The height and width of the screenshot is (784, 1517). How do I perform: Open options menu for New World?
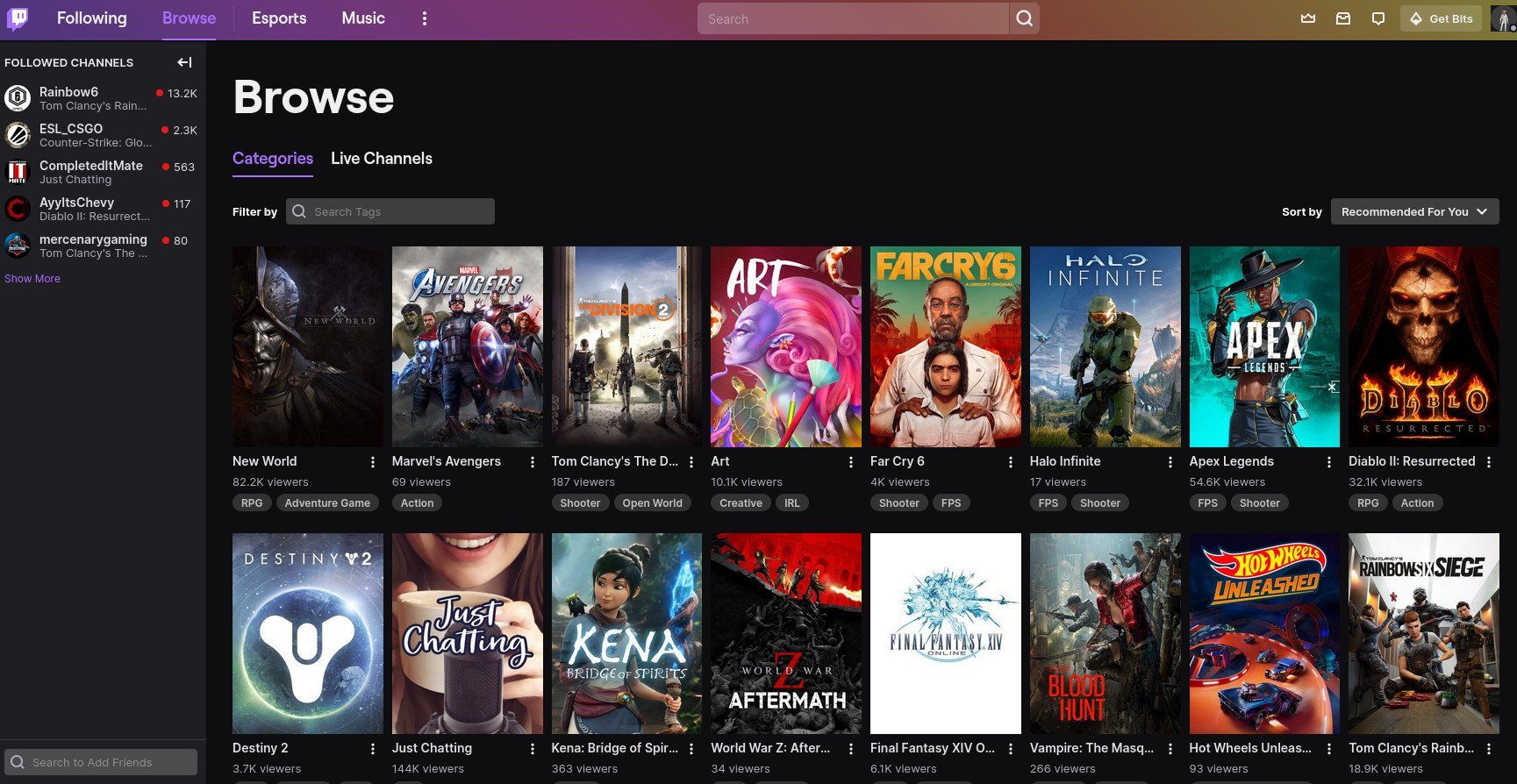coord(373,462)
